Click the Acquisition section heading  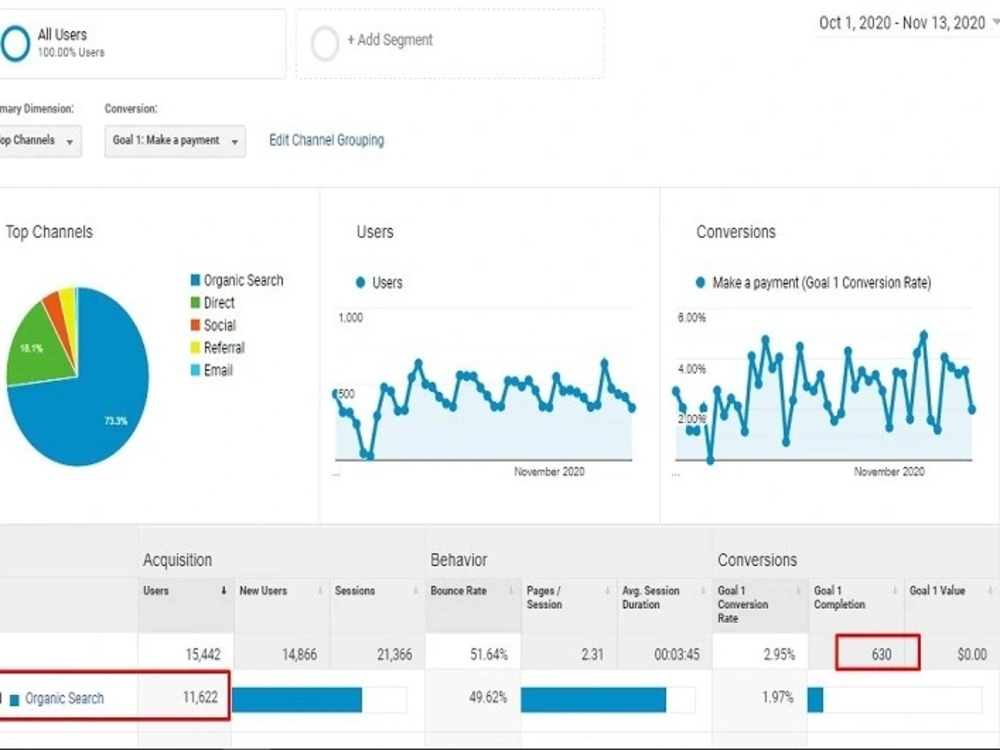(x=177, y=560)
